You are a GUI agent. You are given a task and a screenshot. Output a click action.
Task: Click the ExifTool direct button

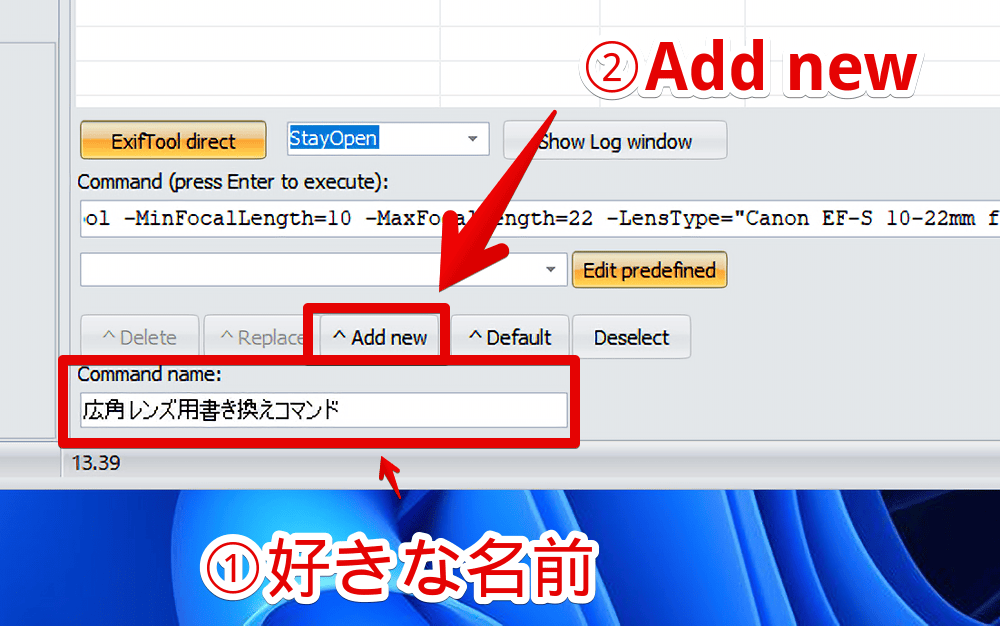click(172, 140)
